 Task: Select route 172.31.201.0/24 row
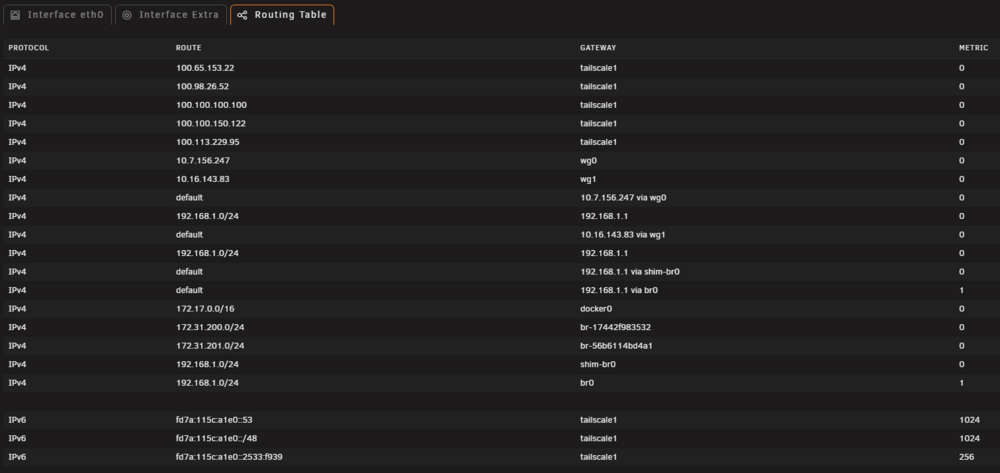pyautogui.click(x=500, y=346)
